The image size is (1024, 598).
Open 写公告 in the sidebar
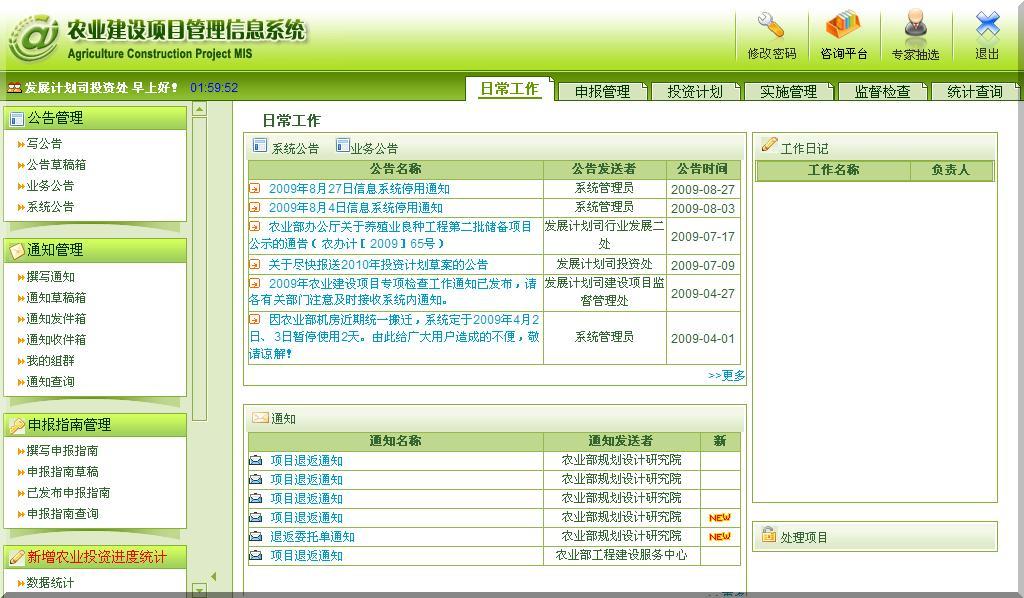coord(44,144)
